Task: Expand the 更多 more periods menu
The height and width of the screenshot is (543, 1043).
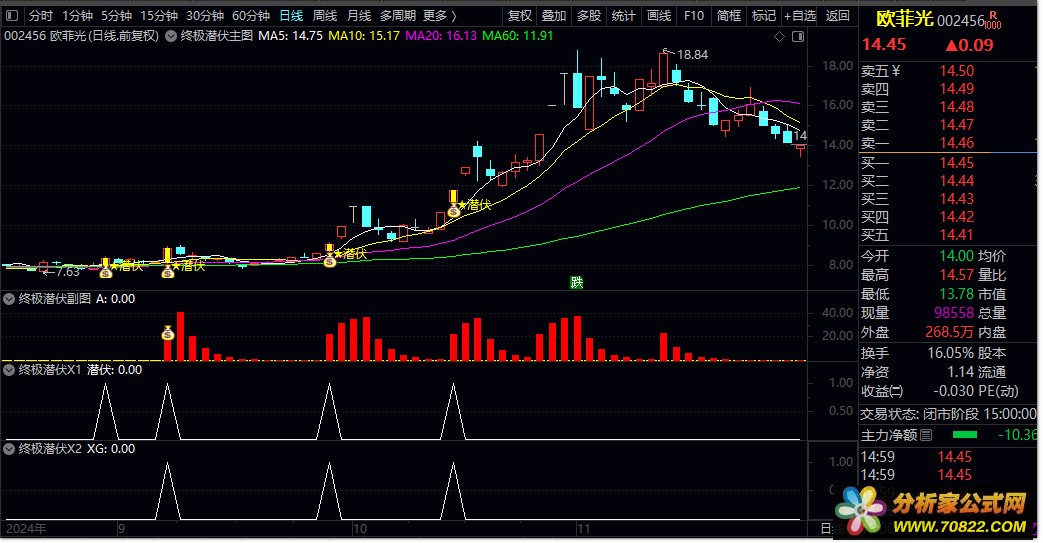Action: pos(440,15)
